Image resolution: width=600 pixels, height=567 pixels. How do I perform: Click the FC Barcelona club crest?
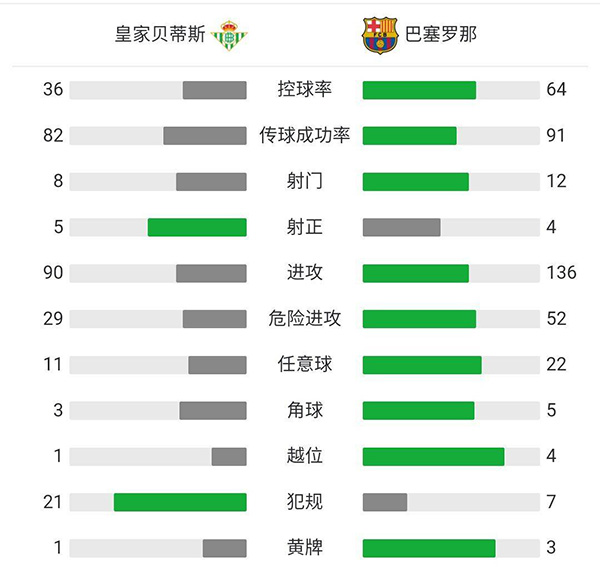[380, 35]
